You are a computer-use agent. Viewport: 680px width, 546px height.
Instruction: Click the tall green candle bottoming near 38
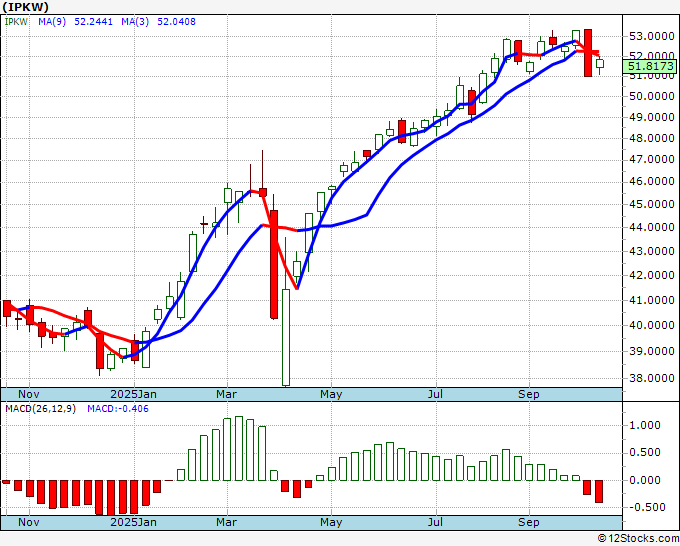coord(286,337)
